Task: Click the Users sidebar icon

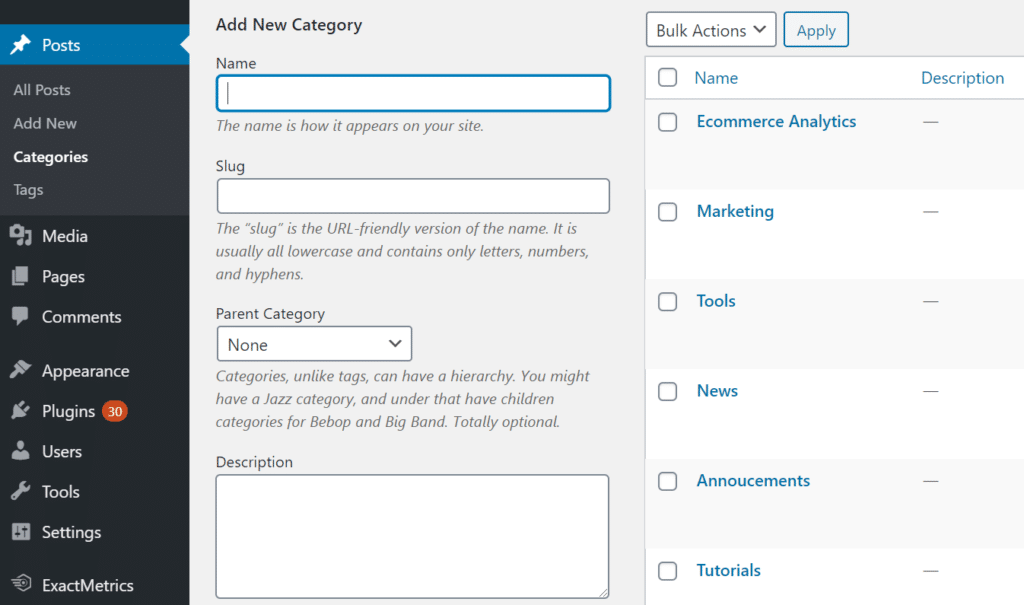Action: (x=22, y=451)
